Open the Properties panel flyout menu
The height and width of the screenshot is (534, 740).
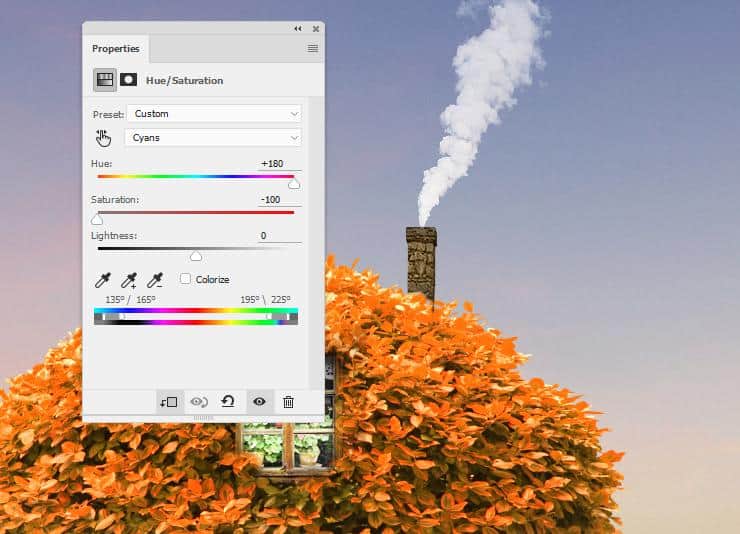coord(312,48)
